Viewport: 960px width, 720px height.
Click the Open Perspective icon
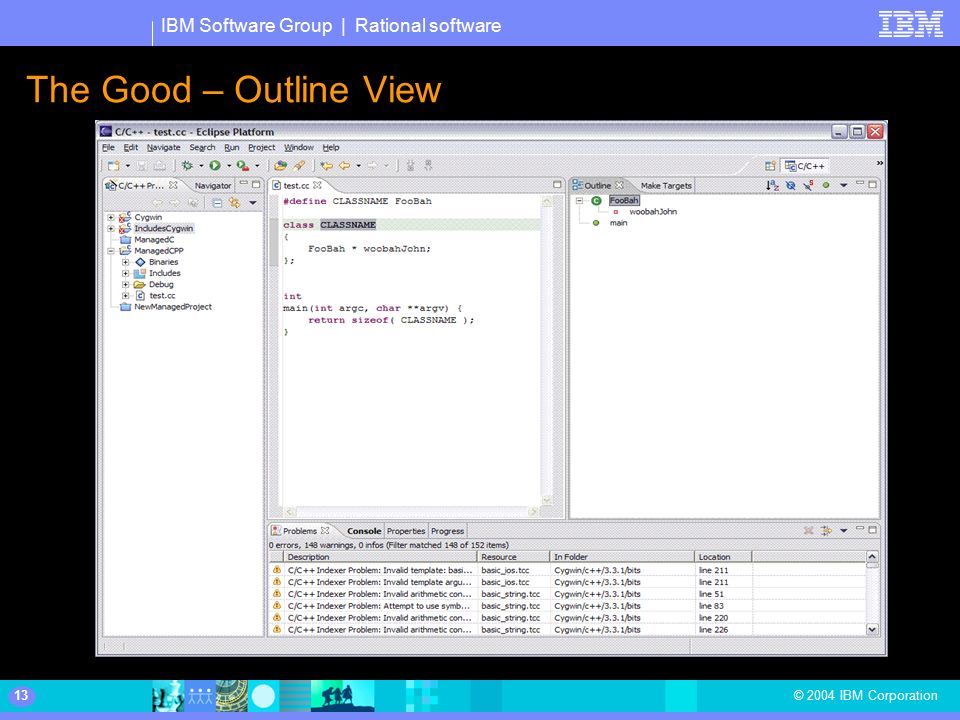[x=770, y=166]
